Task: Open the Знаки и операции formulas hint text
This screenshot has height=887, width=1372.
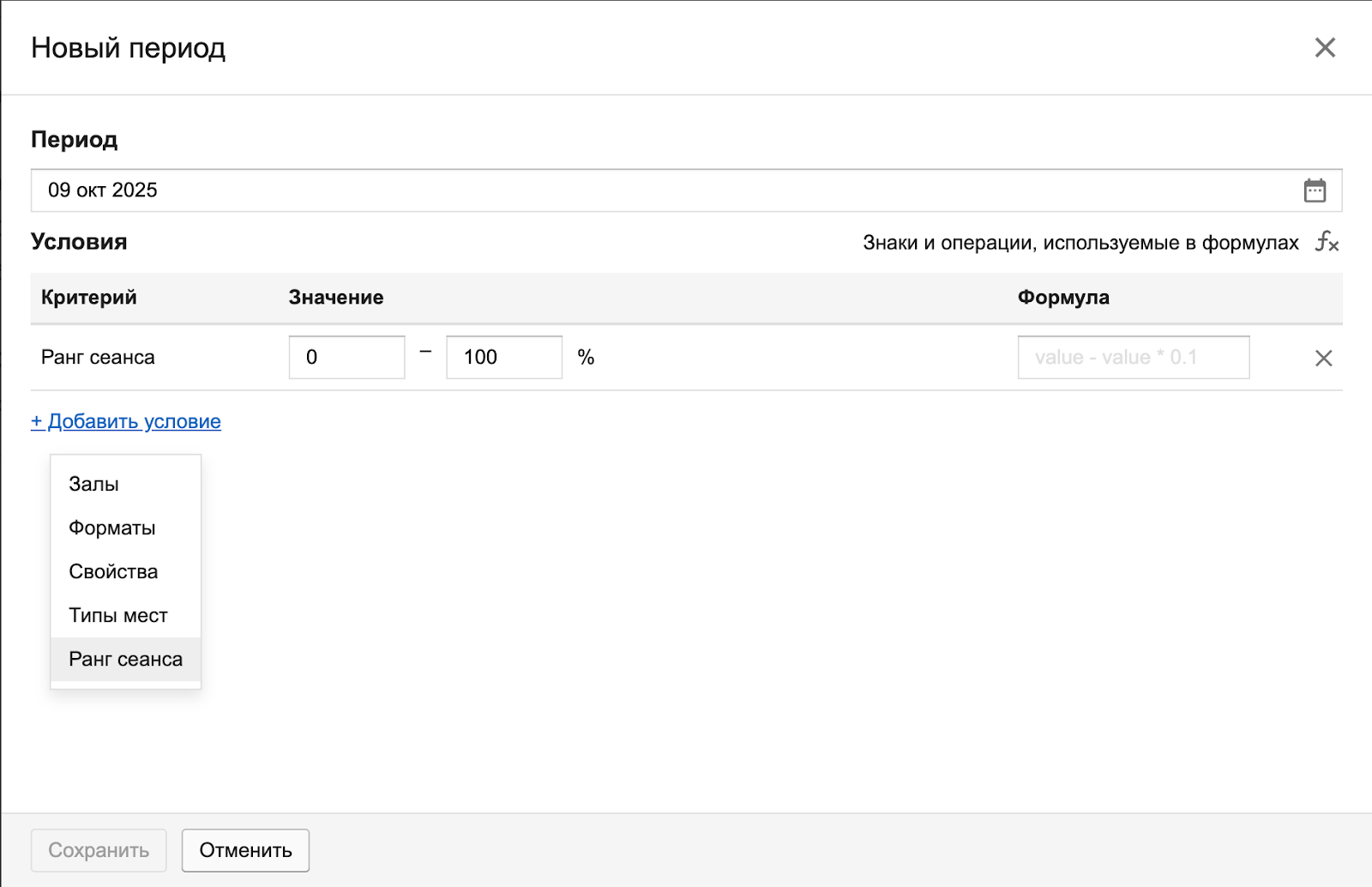Action: pyautogui.click(x=1080, y=243)
